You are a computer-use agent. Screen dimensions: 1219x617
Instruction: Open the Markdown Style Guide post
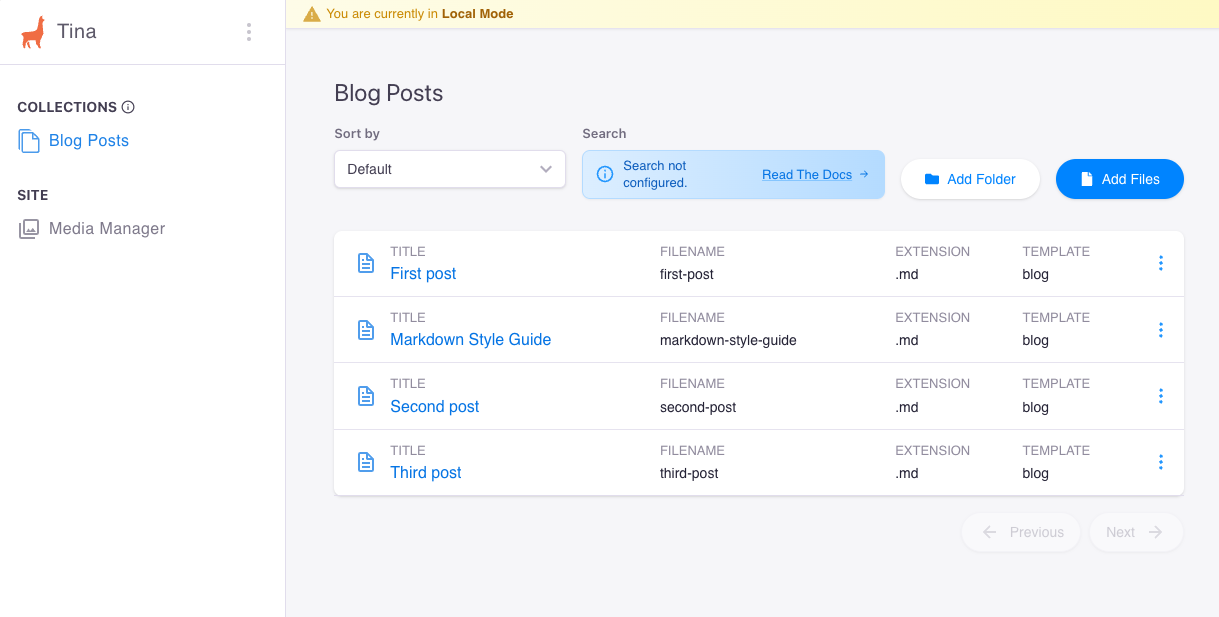(470, 340)
